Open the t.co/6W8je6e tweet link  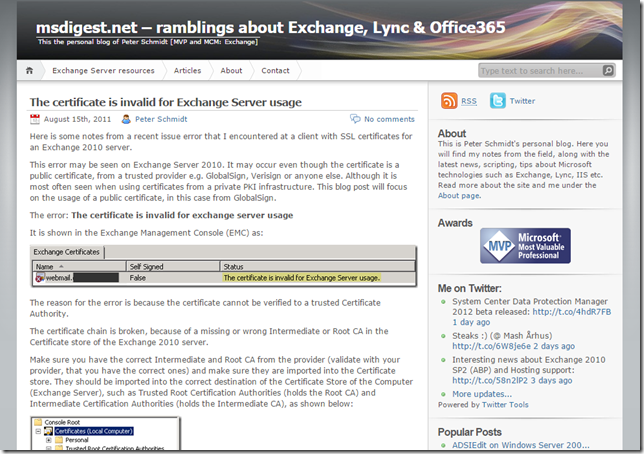pos(492,346)
